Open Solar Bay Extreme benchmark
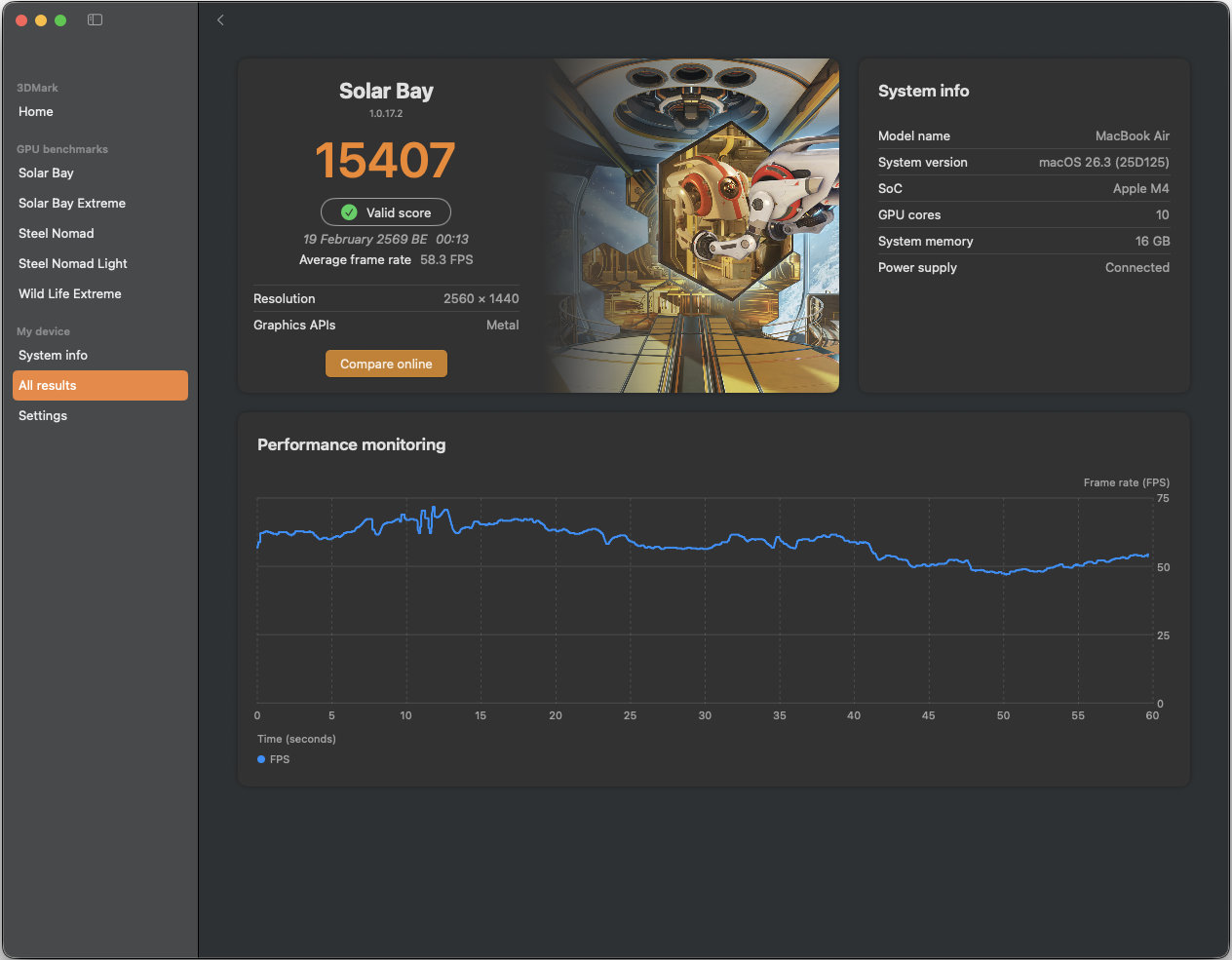The width and height of the screenshot is (1232, 960). pos(72,204)
